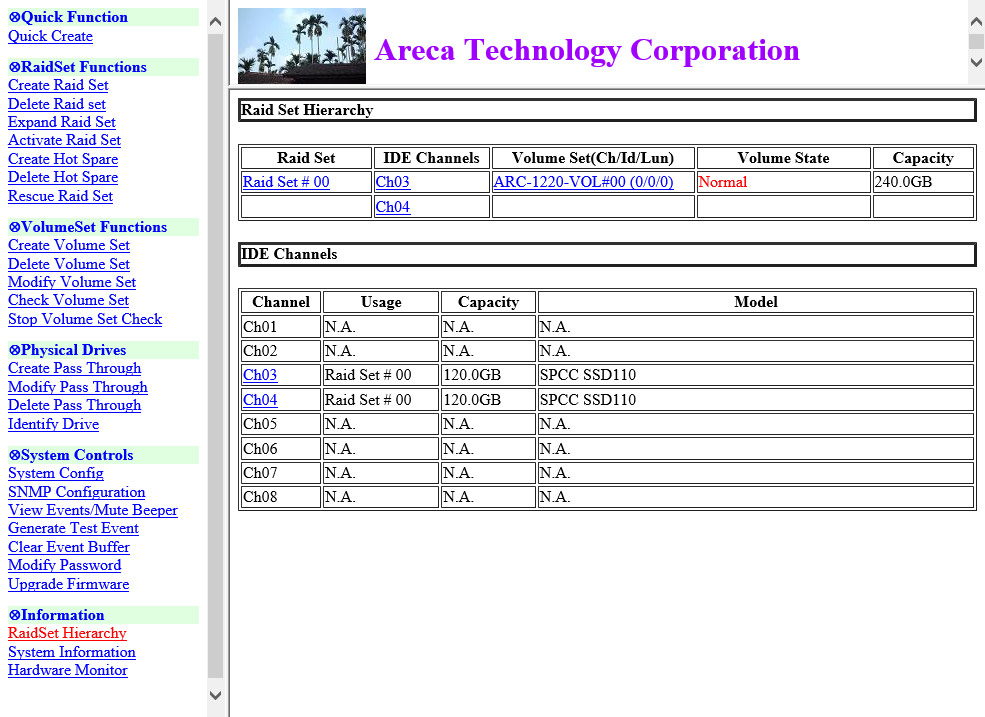Click the Areca Technology Corporation title
This screenshot has height=717, width=985.
[x=587, y=50]
